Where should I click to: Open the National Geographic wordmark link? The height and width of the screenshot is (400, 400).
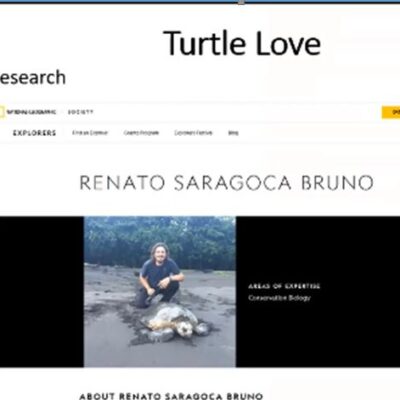click(x=31, y=112)
